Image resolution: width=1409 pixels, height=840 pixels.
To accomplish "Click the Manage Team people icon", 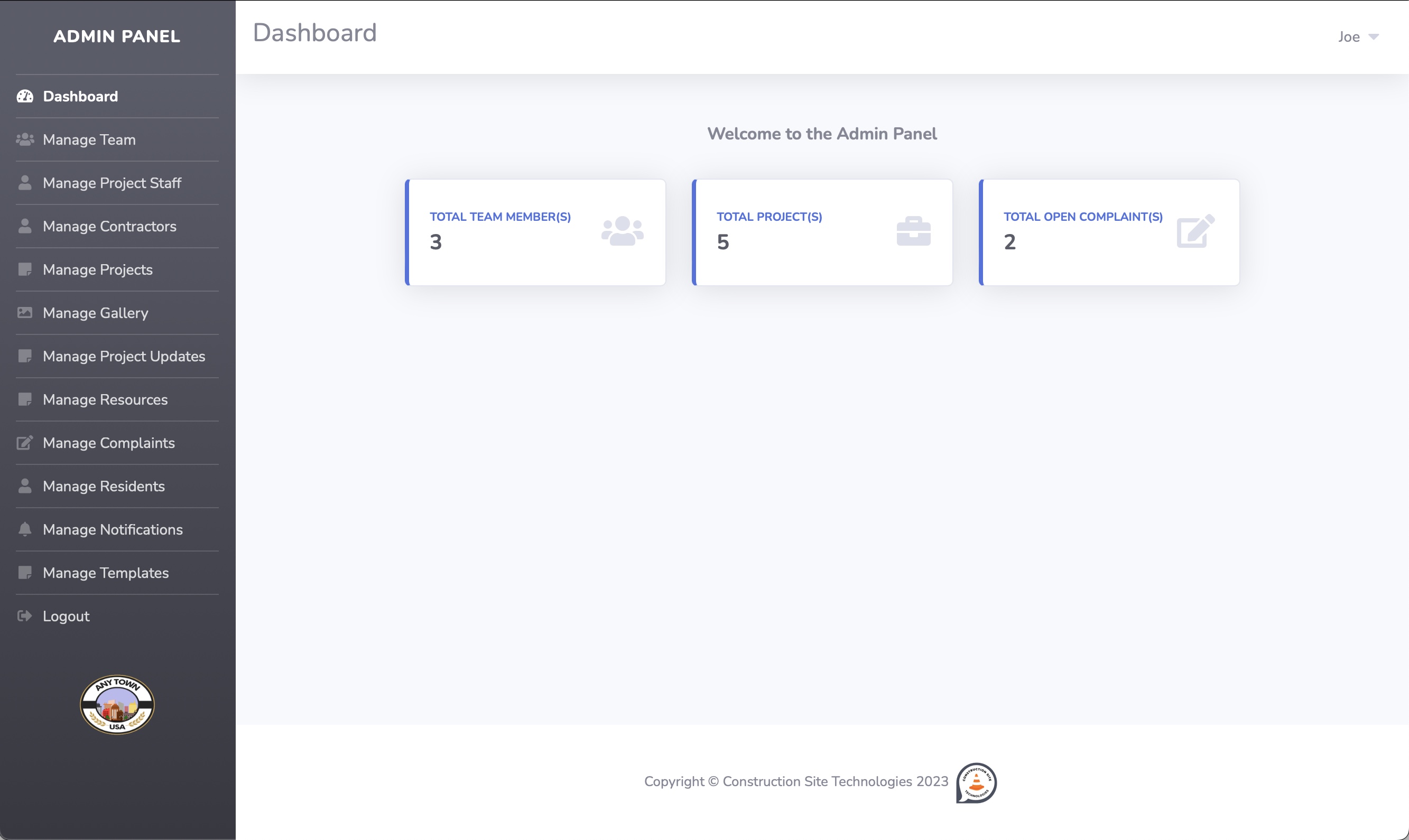I will [25, 139].
